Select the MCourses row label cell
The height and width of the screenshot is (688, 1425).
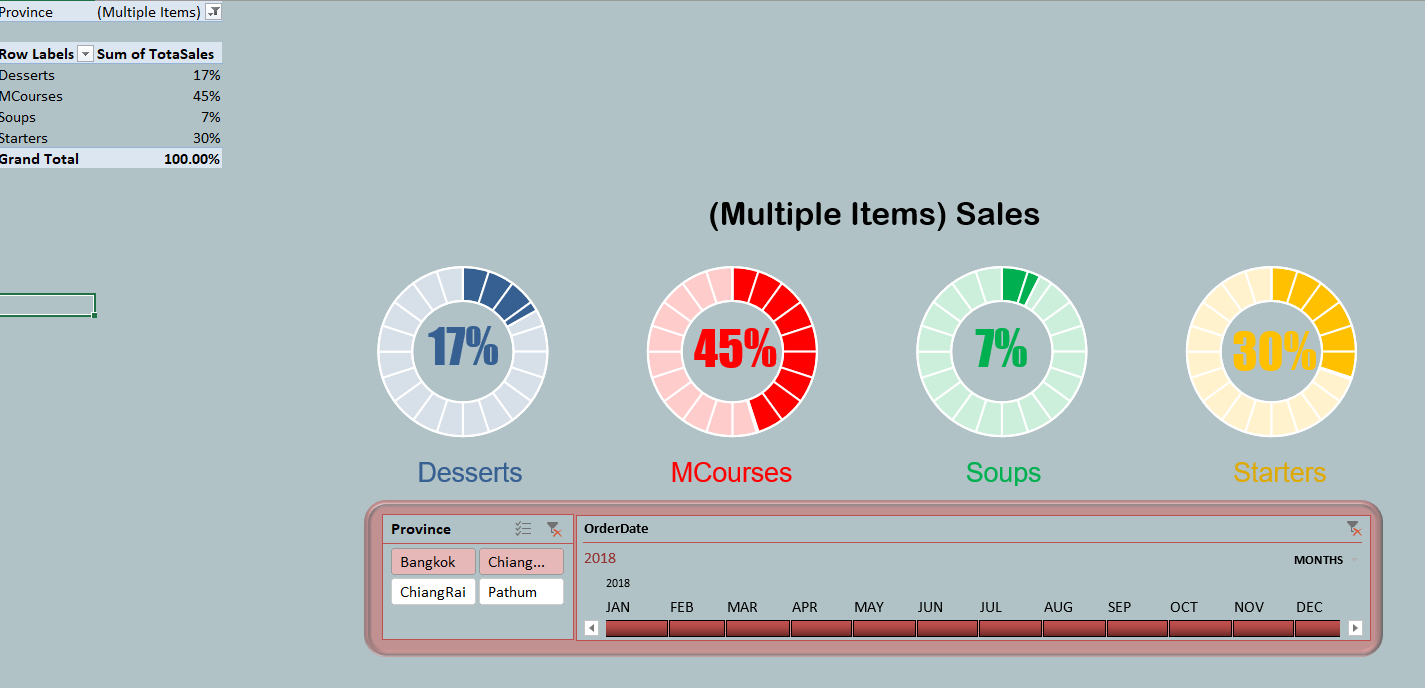[47, 96]
